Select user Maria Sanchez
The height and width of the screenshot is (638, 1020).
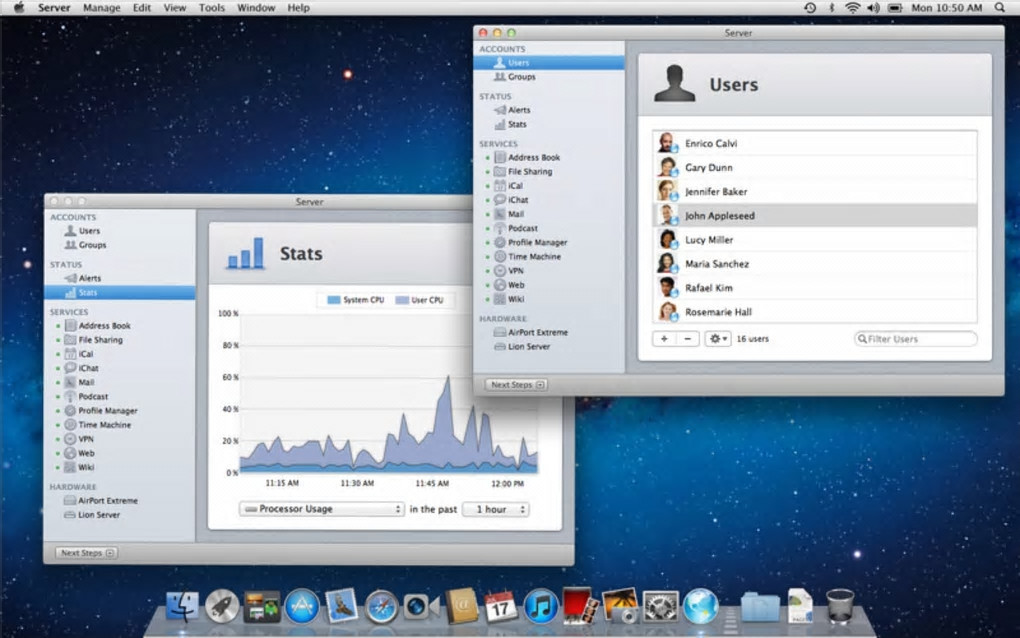814,263
